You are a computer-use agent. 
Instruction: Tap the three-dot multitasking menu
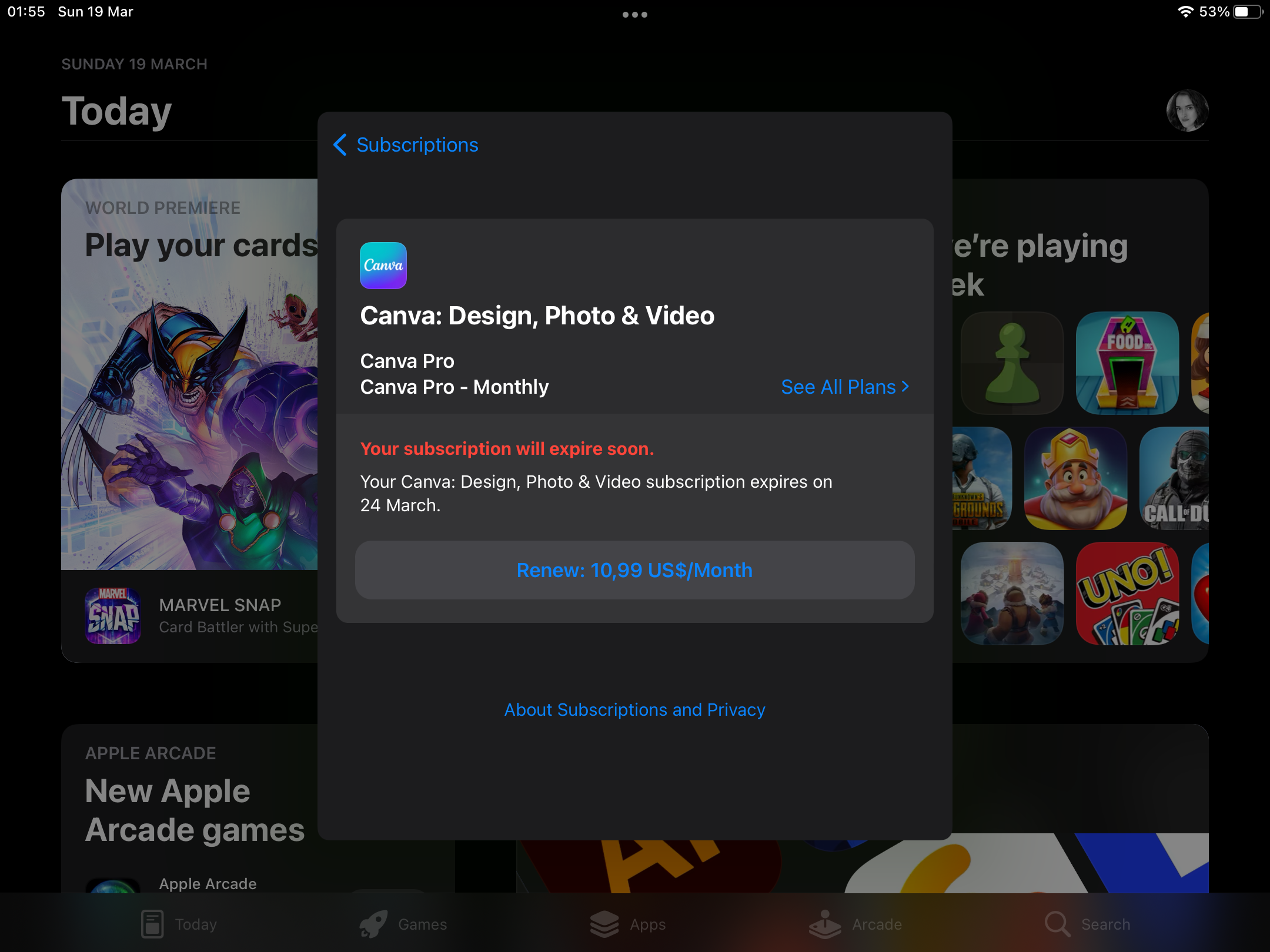click(x=634, y=15)
